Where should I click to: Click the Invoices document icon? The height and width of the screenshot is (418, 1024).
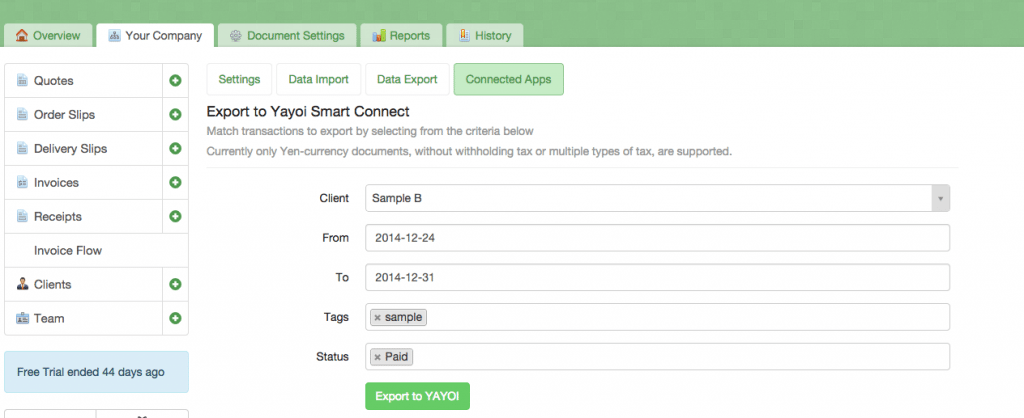click(22, 183)
